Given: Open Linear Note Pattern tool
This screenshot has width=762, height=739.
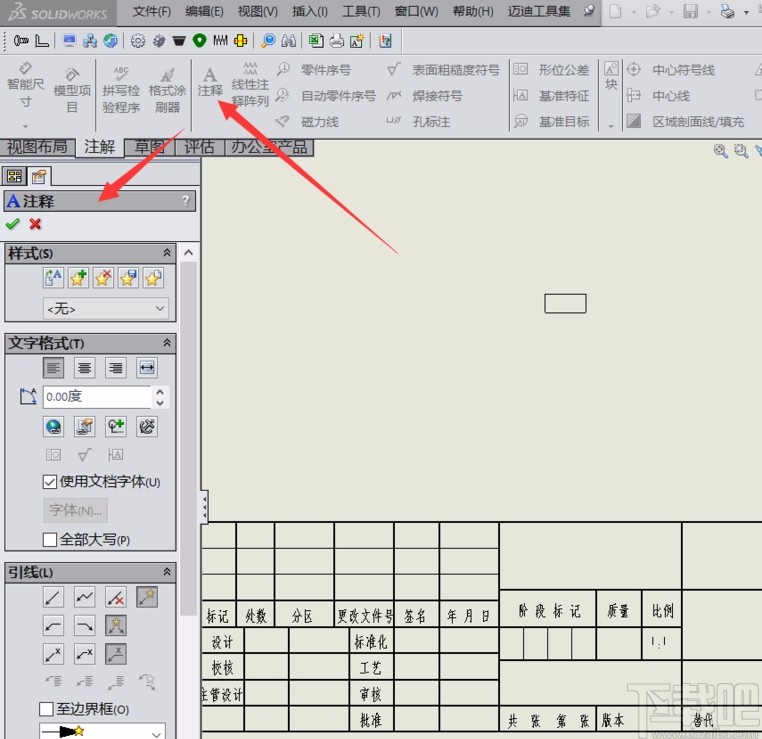Looking at the screenshot, I should pyautogui.click(x=250, y=85).
